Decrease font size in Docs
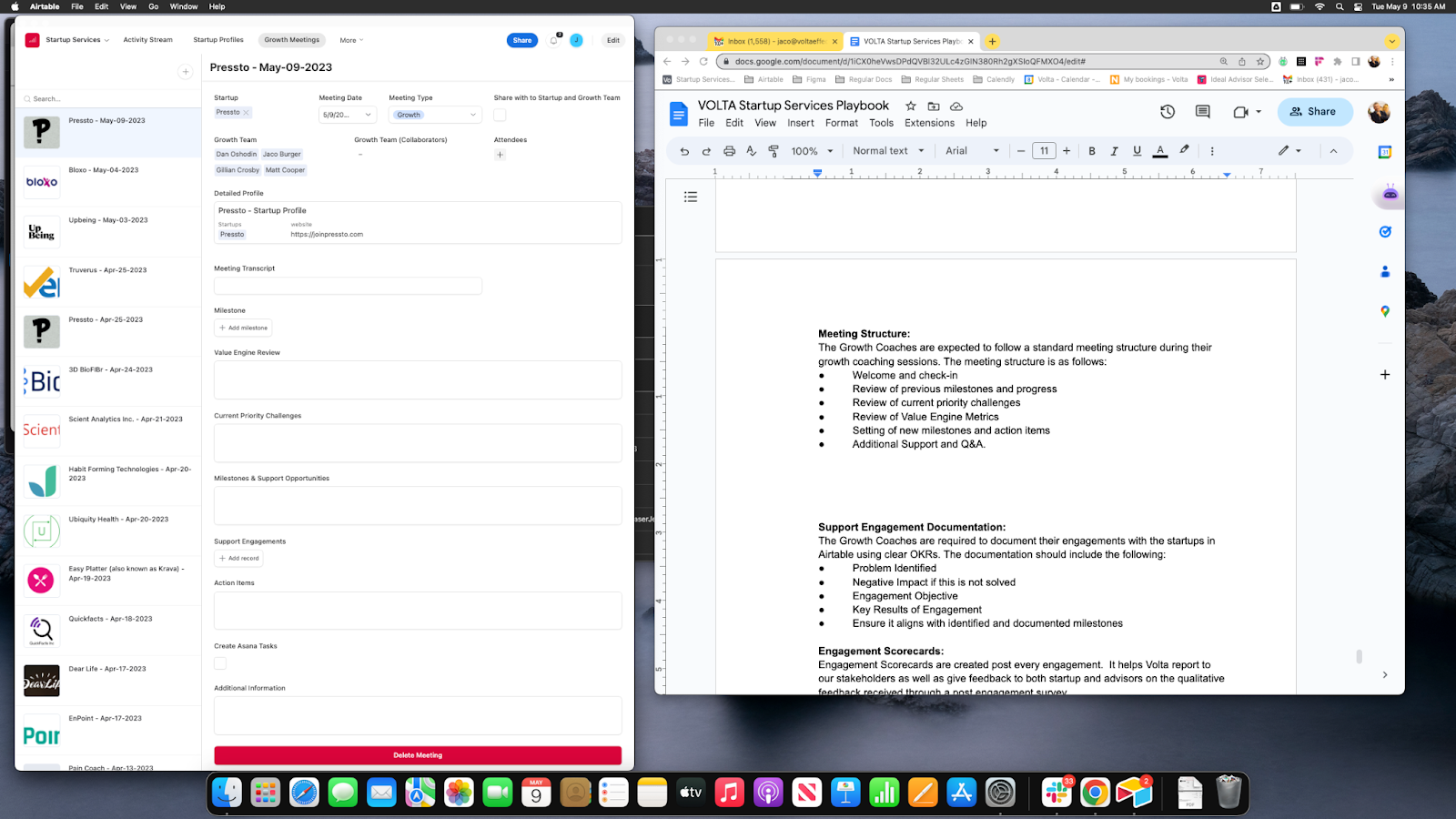 click(1021, 151)
